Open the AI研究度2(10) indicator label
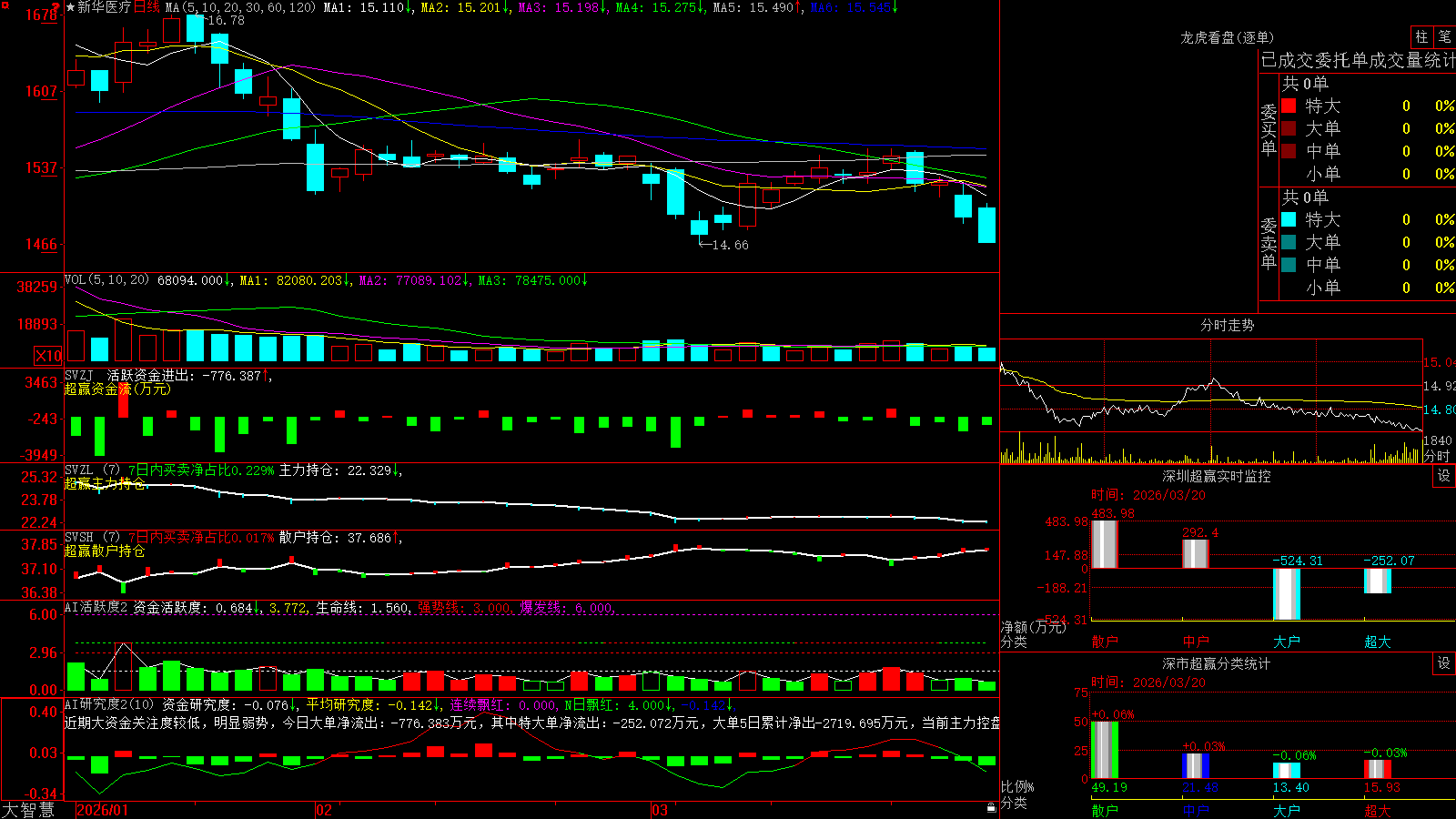1456x819 pixels. click(x=109, y=704)
